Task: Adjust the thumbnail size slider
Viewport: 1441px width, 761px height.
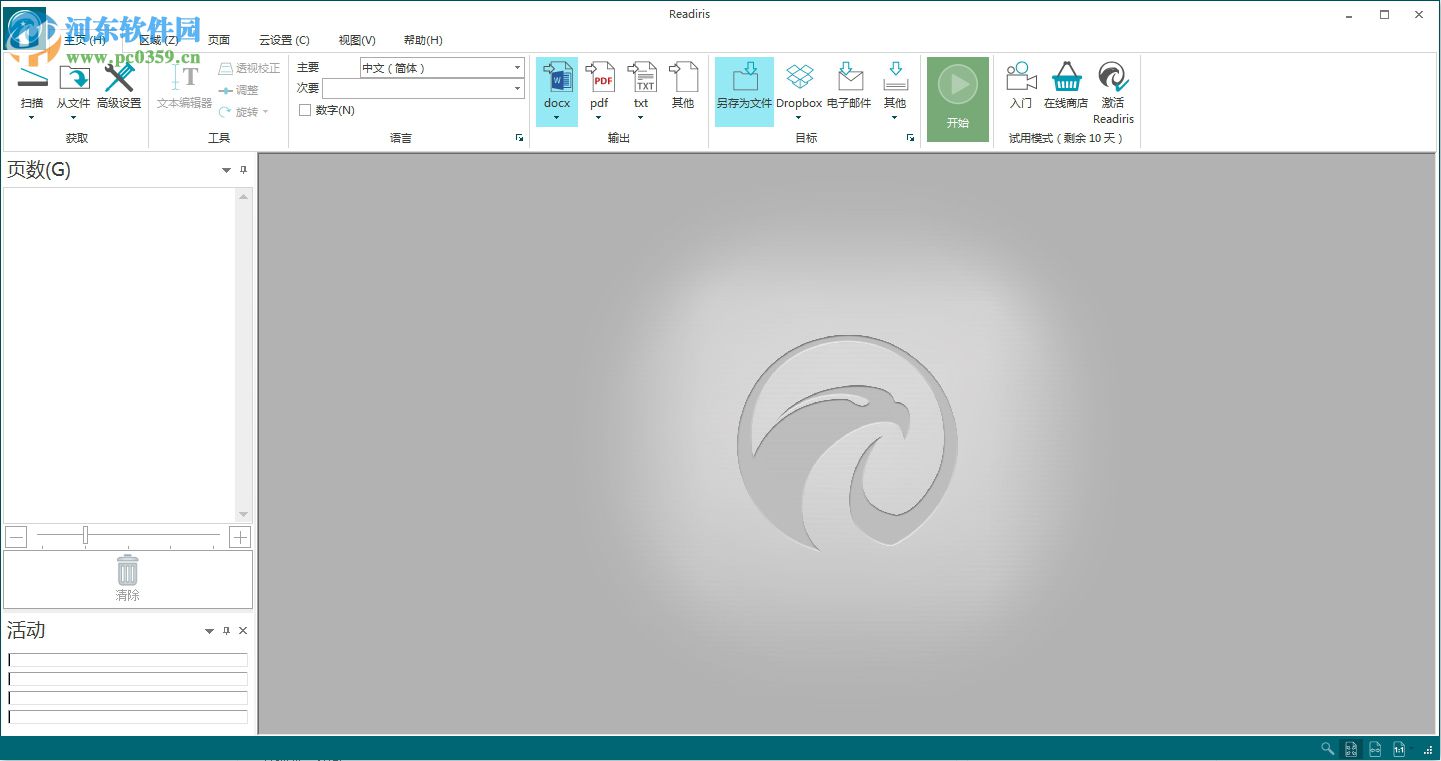Action: (86, 536)
